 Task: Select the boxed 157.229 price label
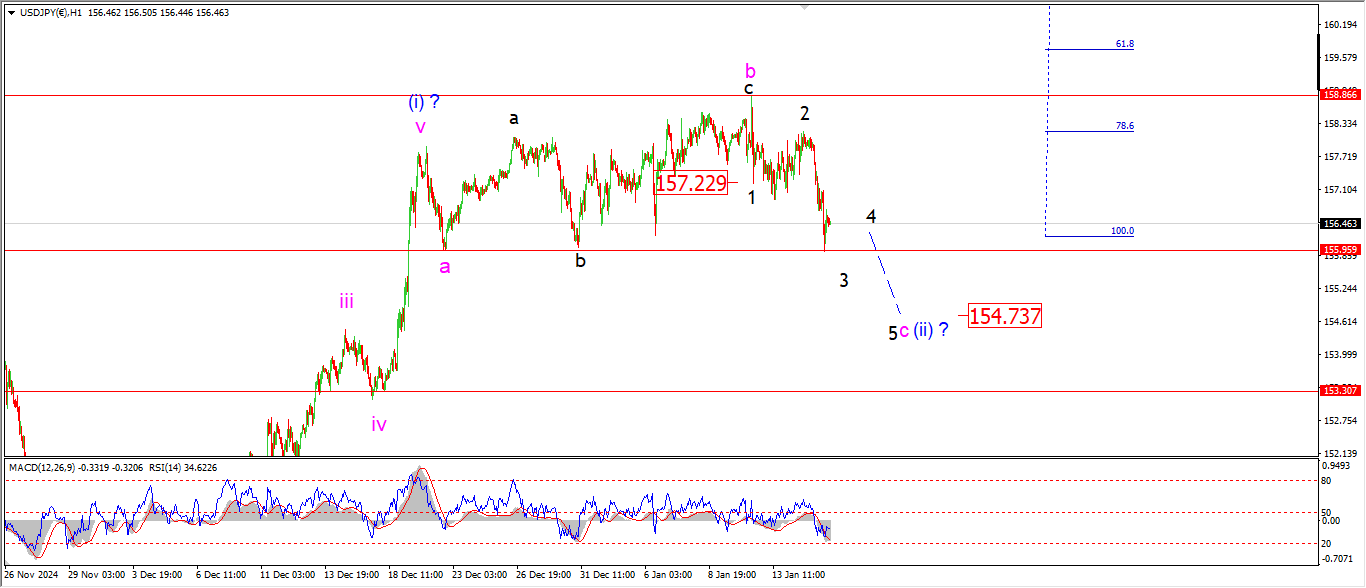(x=691, y=182)
